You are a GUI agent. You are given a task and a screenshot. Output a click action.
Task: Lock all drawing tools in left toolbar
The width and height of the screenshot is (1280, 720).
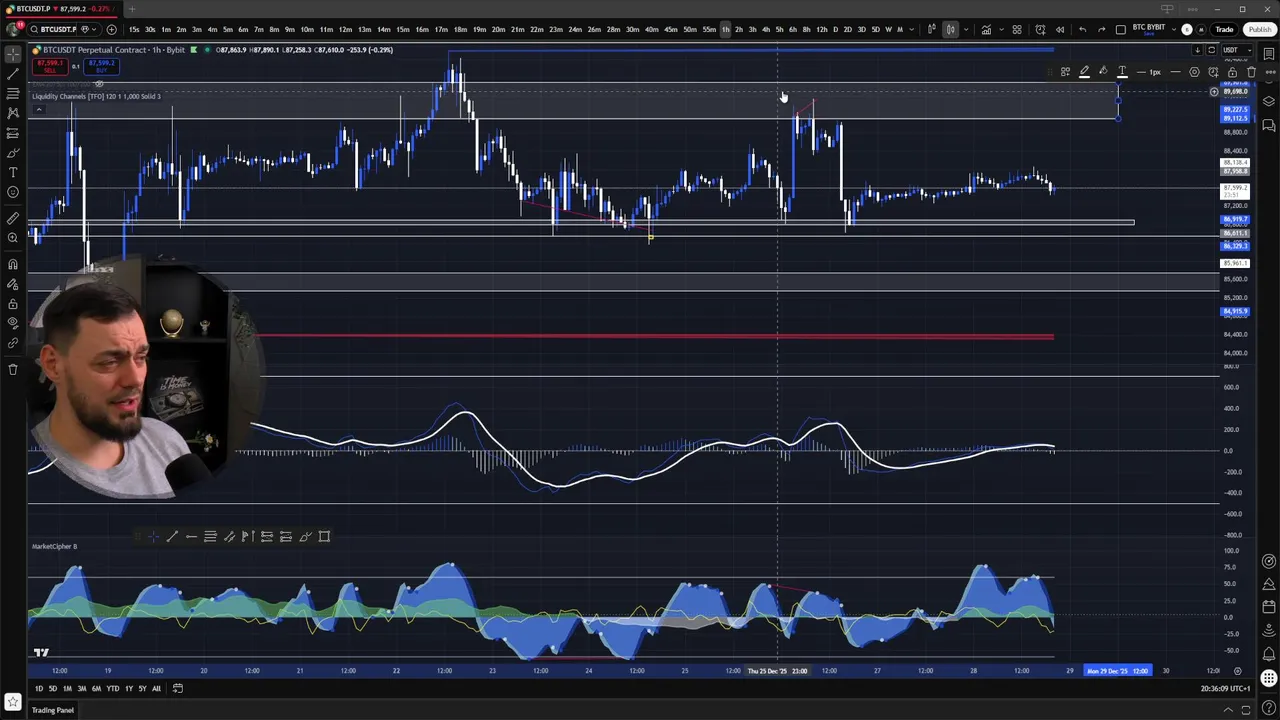pyautogui.click(x=13, y=303)
